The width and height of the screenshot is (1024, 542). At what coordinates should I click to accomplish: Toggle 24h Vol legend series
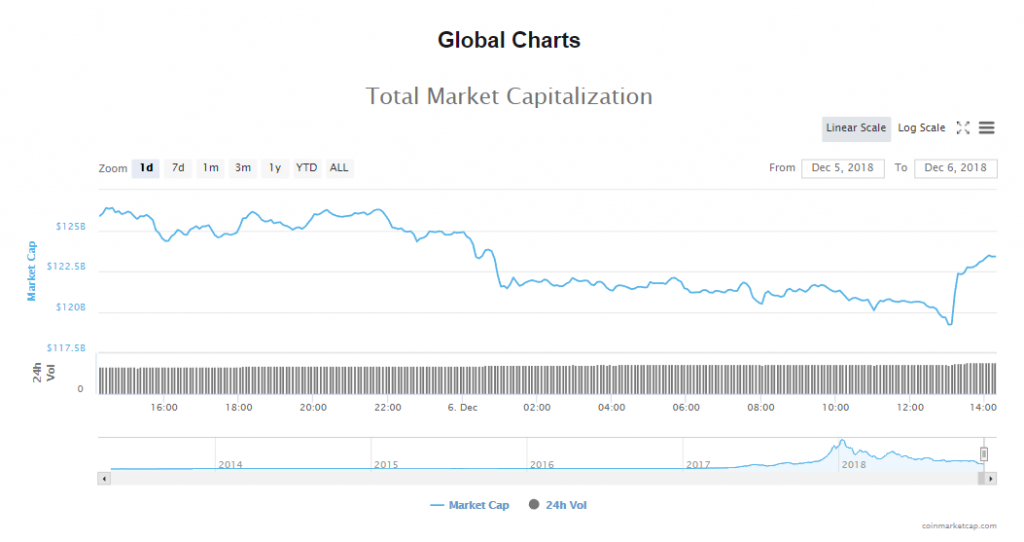(x=558, y=505)
